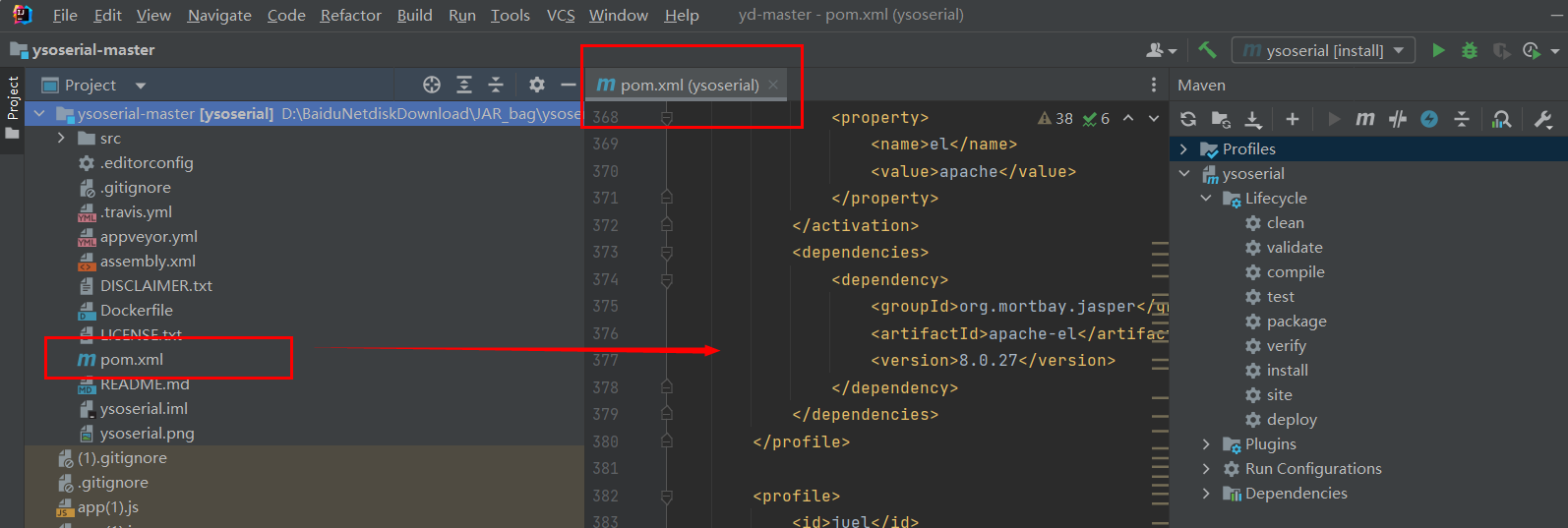Select the deploy lifecycle goal
The height and width of the screenshot is (528, 1568).
click(x=1292, y=420)
